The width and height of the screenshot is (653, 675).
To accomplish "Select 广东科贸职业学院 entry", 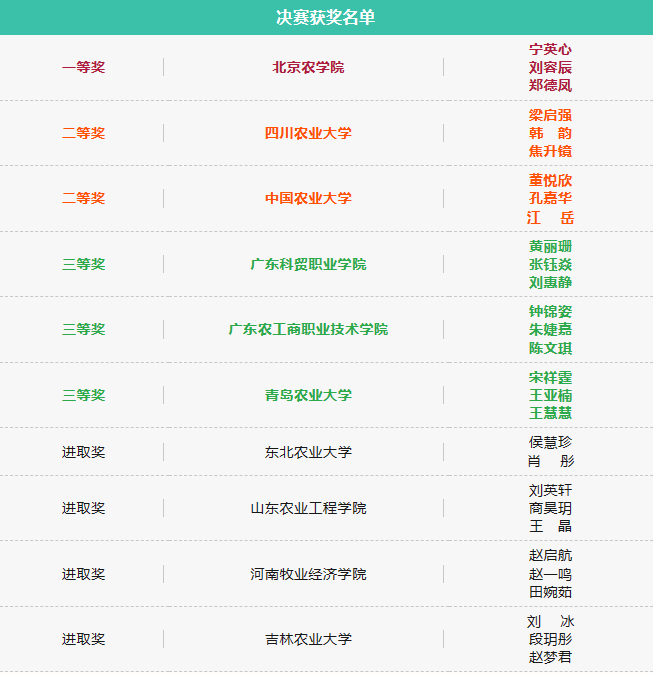I will [308, 264].
